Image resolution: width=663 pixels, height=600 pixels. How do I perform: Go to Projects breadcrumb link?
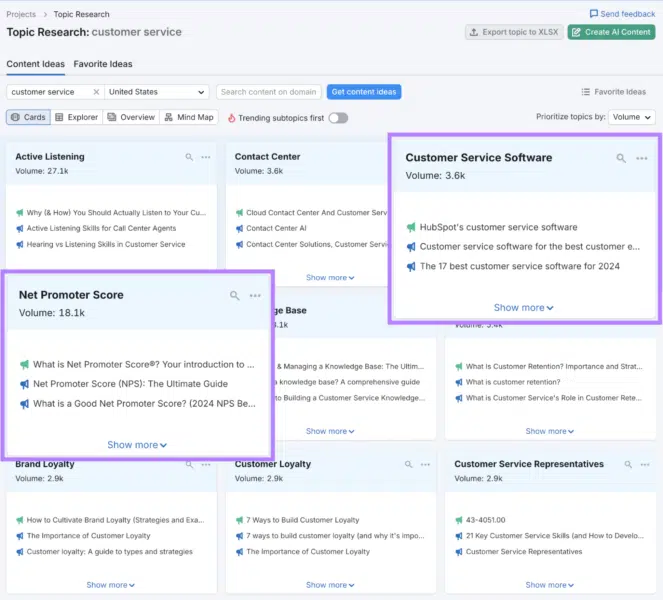(21, 14)
